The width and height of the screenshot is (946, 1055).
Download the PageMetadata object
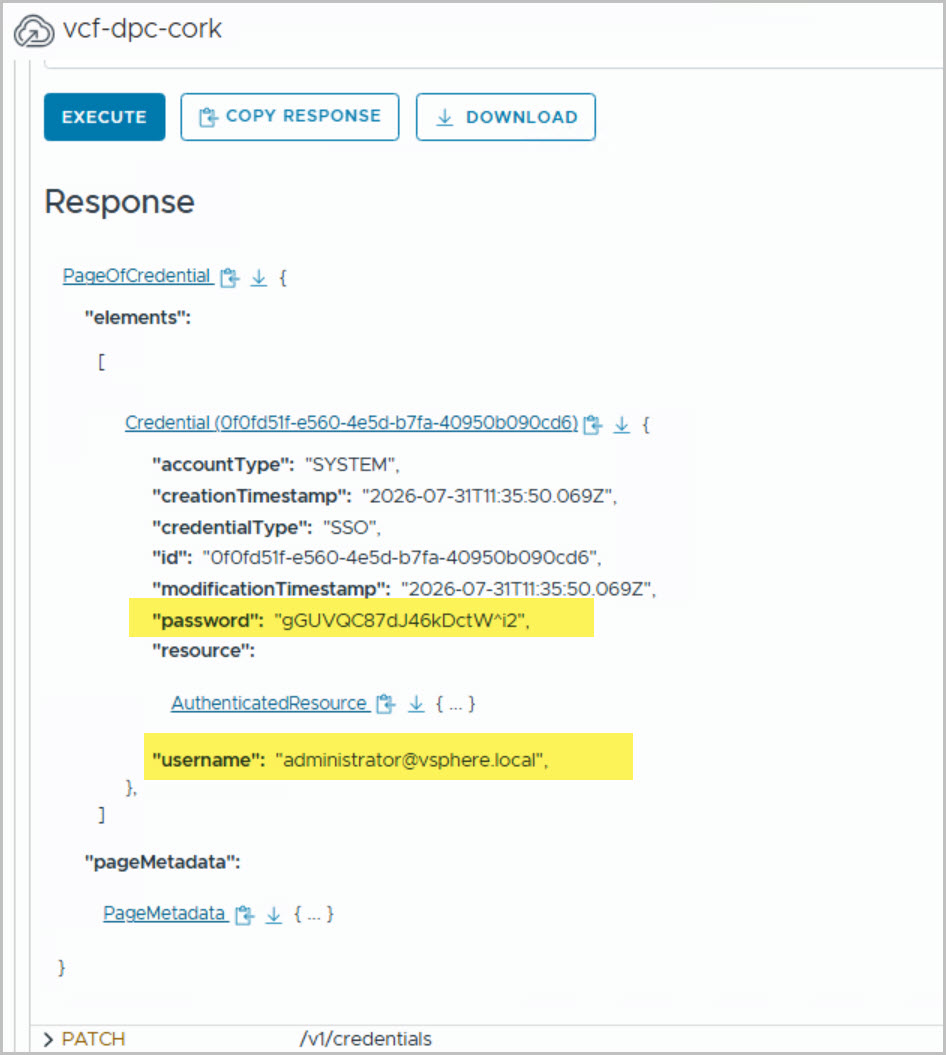(274, 914)
